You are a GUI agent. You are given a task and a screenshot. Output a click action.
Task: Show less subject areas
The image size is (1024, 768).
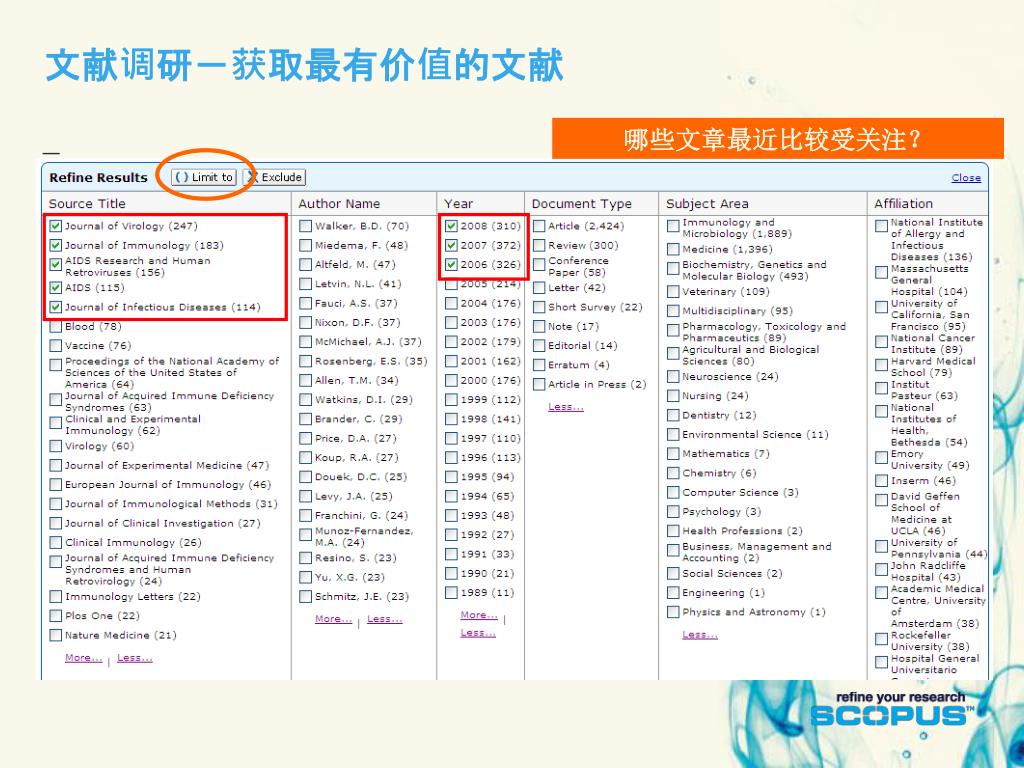[x=700, y=634]
